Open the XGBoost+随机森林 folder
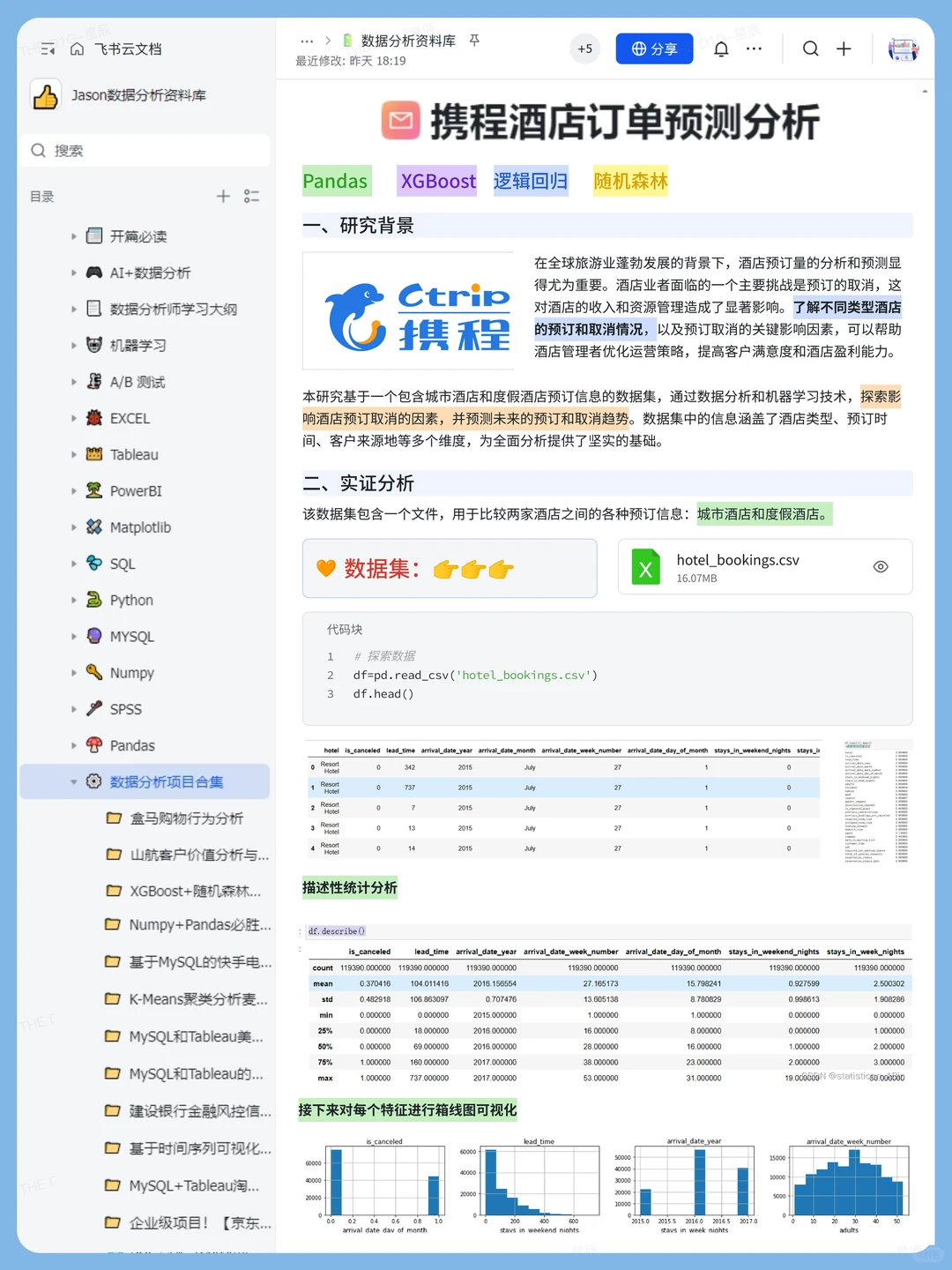 point(183,891)
